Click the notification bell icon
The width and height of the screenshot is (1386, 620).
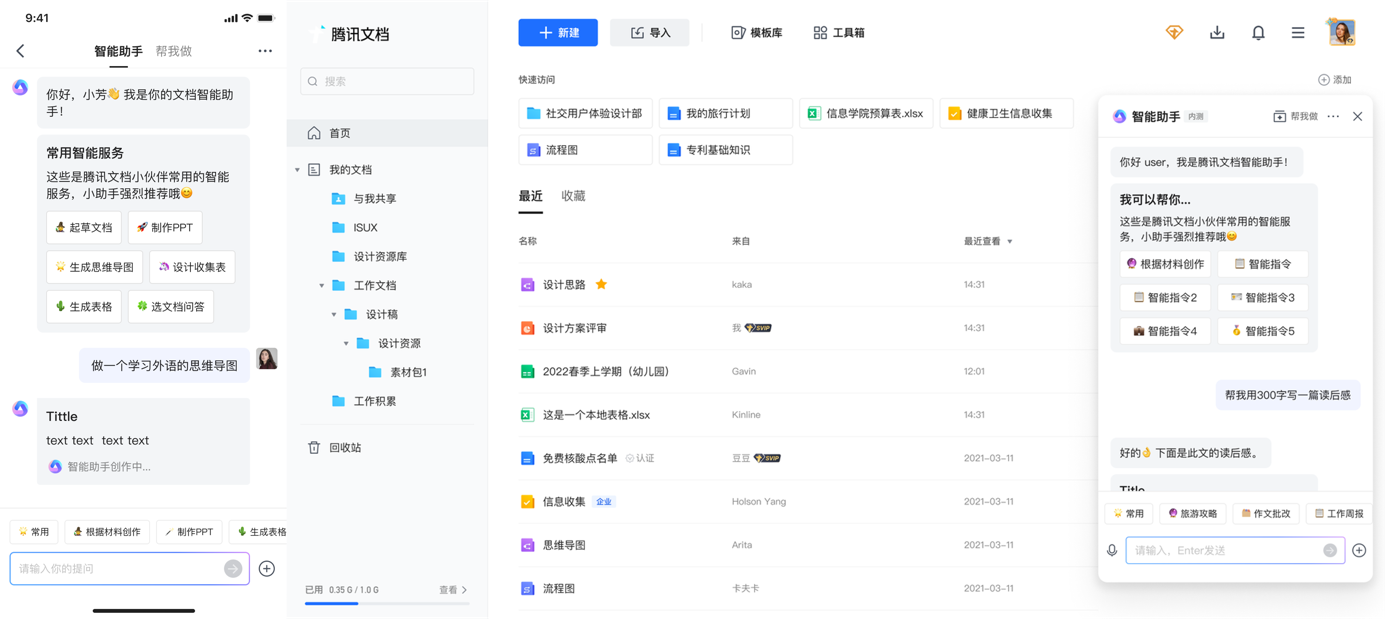point(1258,32)
